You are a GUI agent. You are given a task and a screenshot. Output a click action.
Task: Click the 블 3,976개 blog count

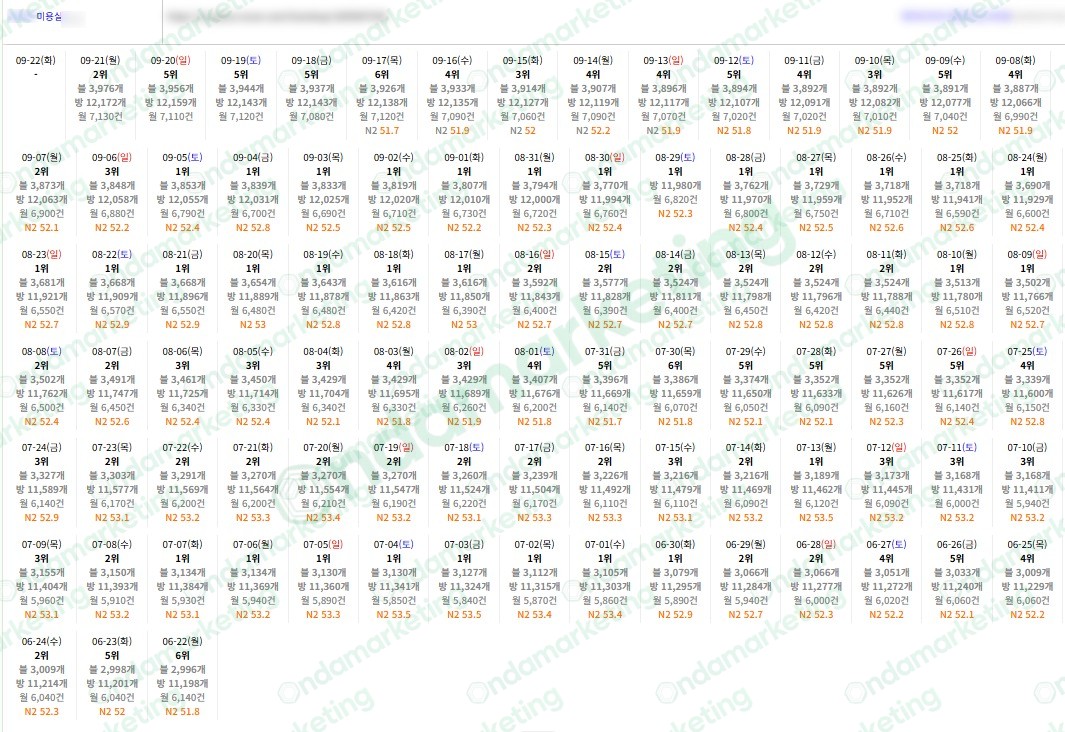pos(100,88)
